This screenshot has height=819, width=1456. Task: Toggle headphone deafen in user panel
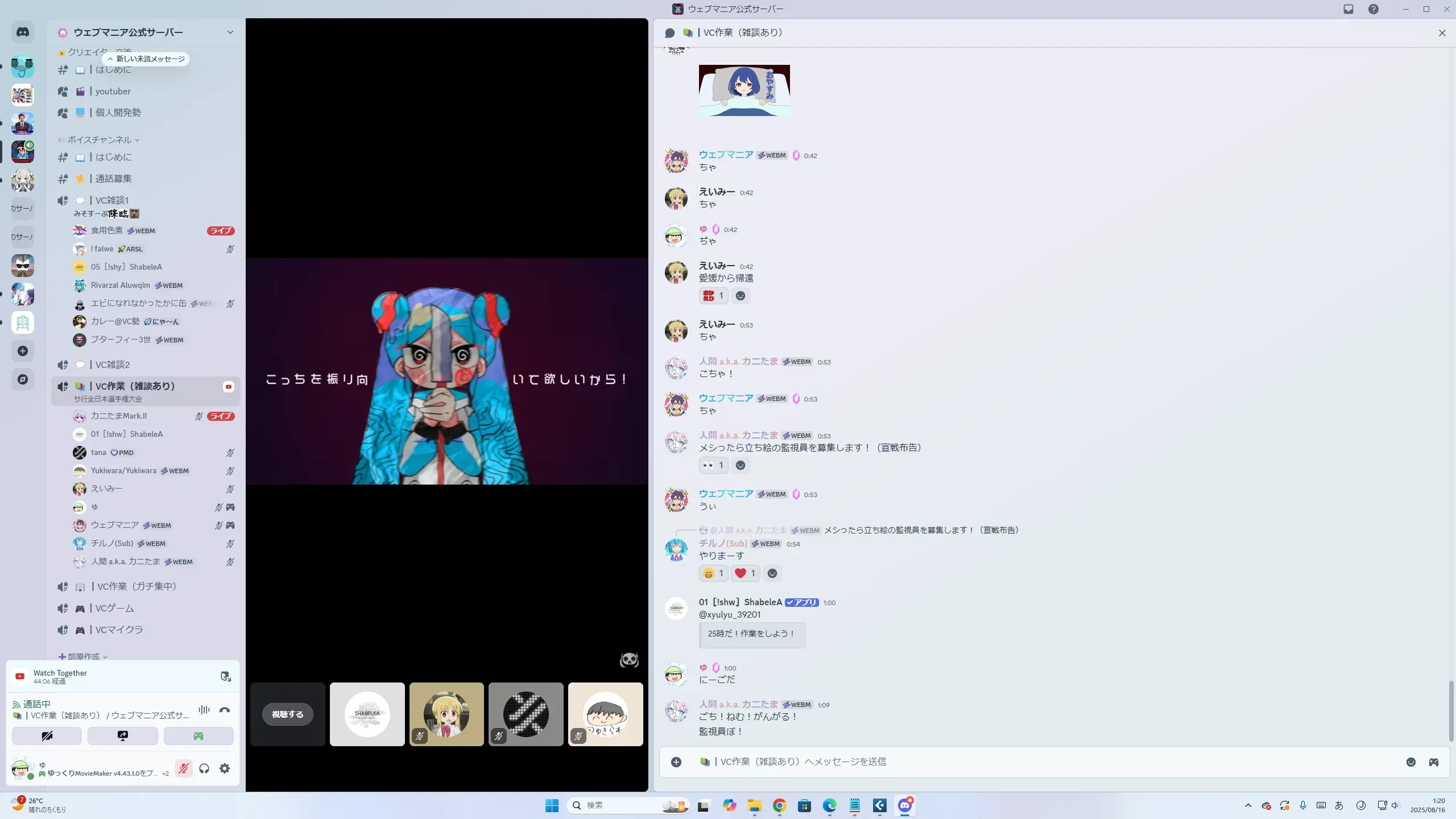pos(204,768)
